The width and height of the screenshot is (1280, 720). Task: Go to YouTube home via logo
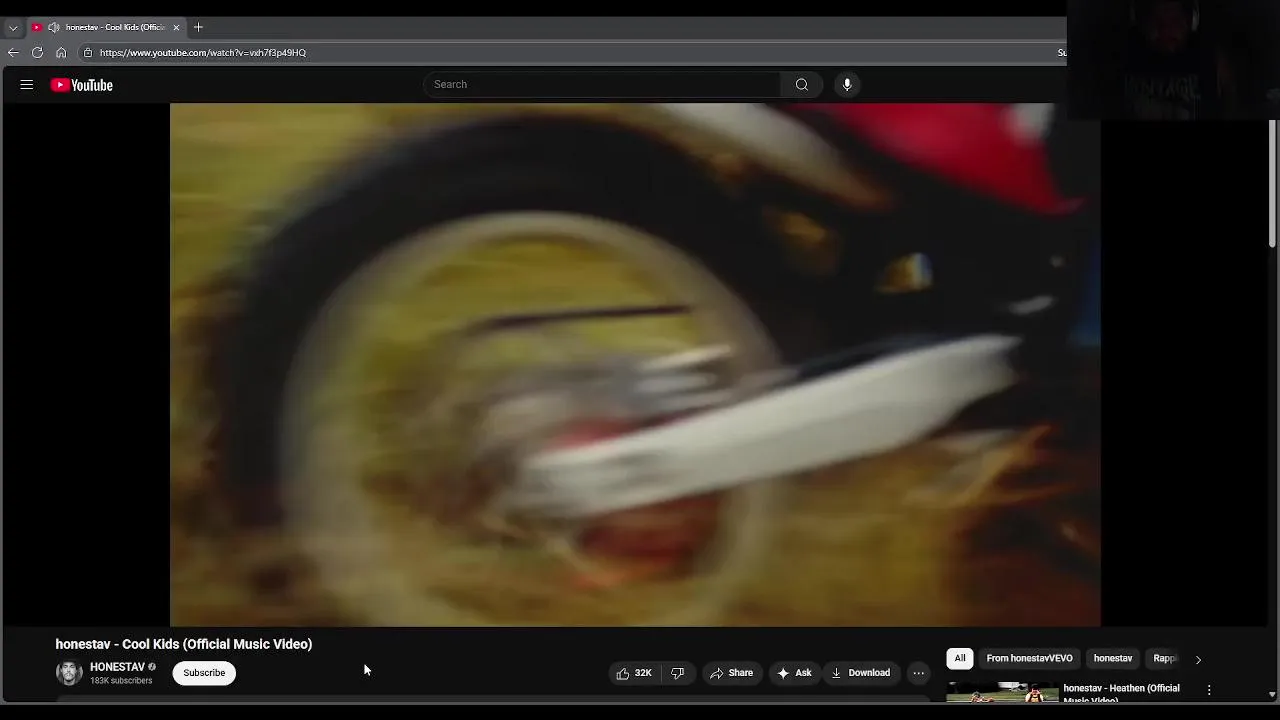pyautogui.click(x=82, y=85)
